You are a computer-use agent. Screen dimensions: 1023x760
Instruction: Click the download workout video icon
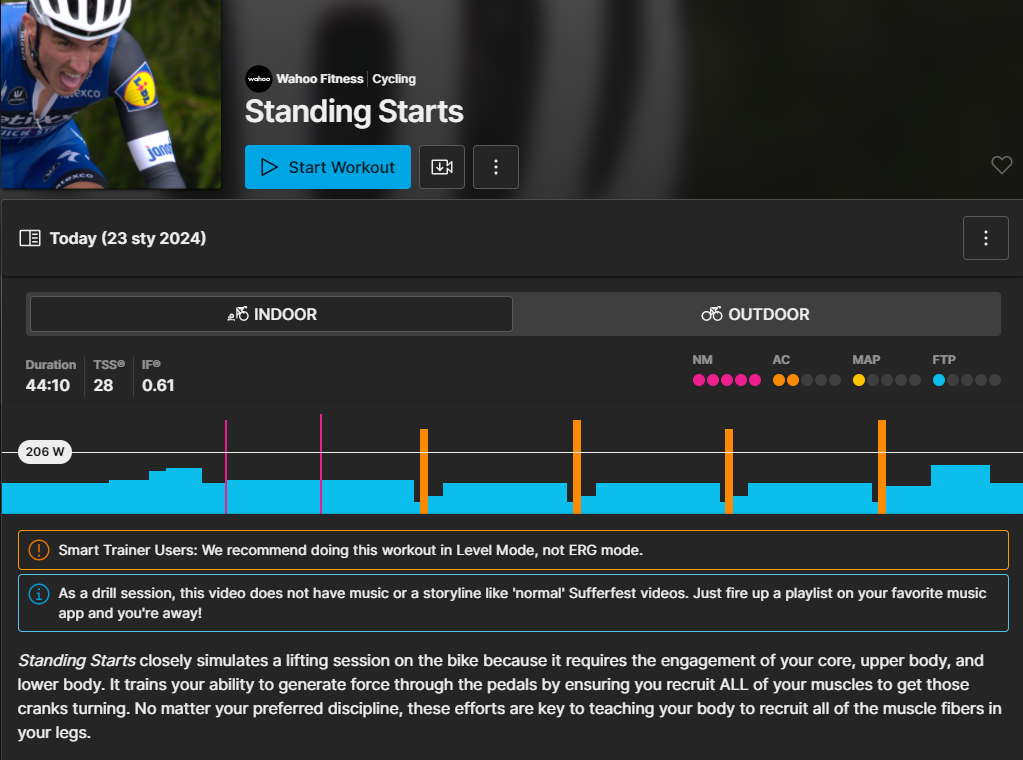(442, 167)
